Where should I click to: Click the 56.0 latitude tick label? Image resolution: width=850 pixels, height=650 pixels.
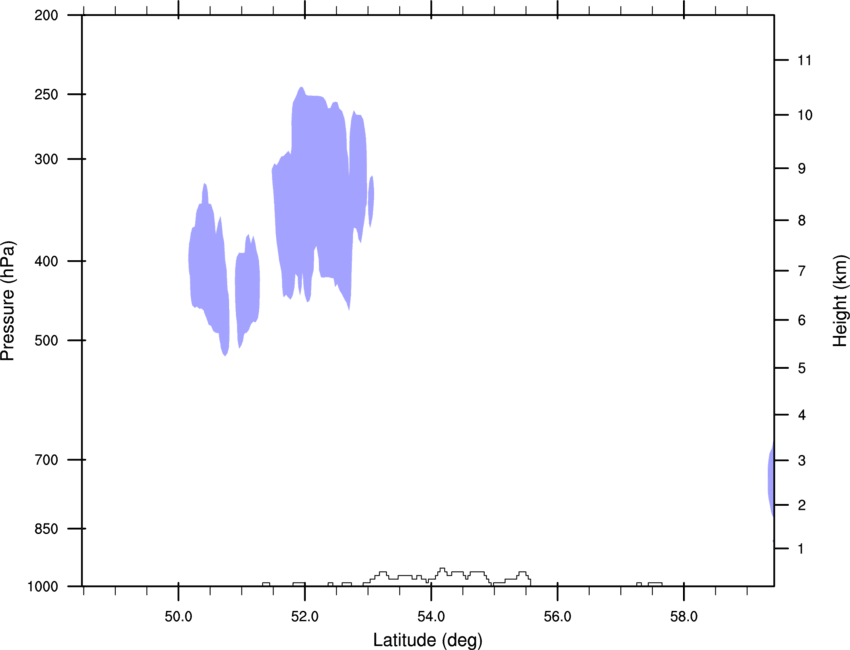pos(557,617)
